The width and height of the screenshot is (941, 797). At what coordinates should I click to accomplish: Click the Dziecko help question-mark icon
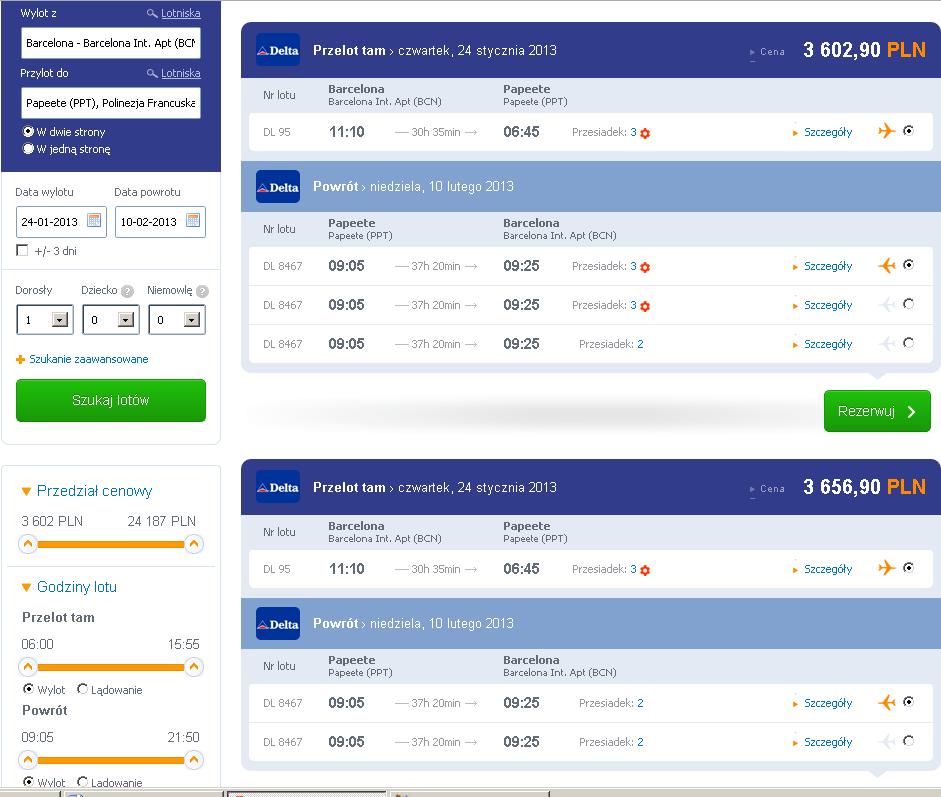coord(127,292)
